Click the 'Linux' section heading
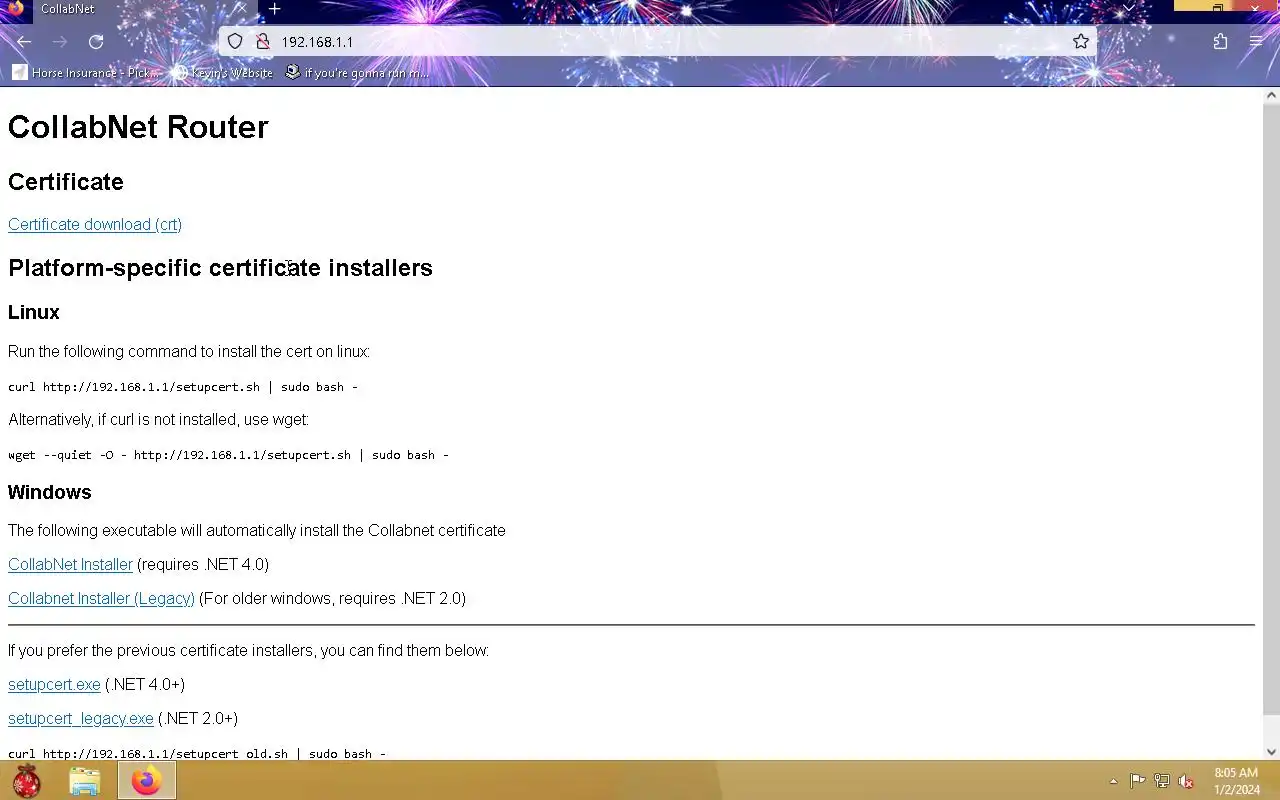The image size is (1280, 800). pos(34,312)
